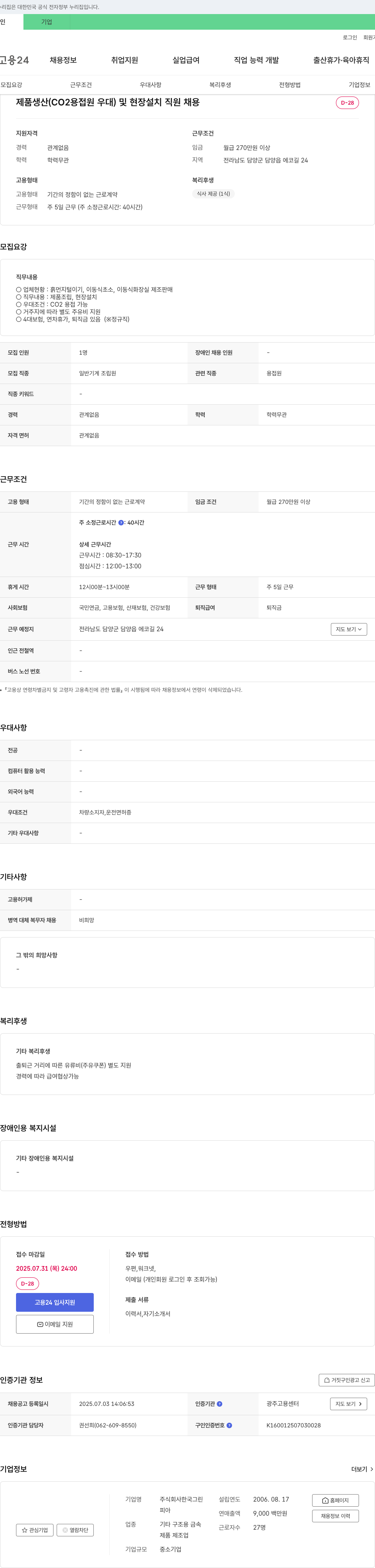The image size is (375, 1568).
Task: Click the 일반기계 조립원 job type value
Action: click(x=97, y=374)
